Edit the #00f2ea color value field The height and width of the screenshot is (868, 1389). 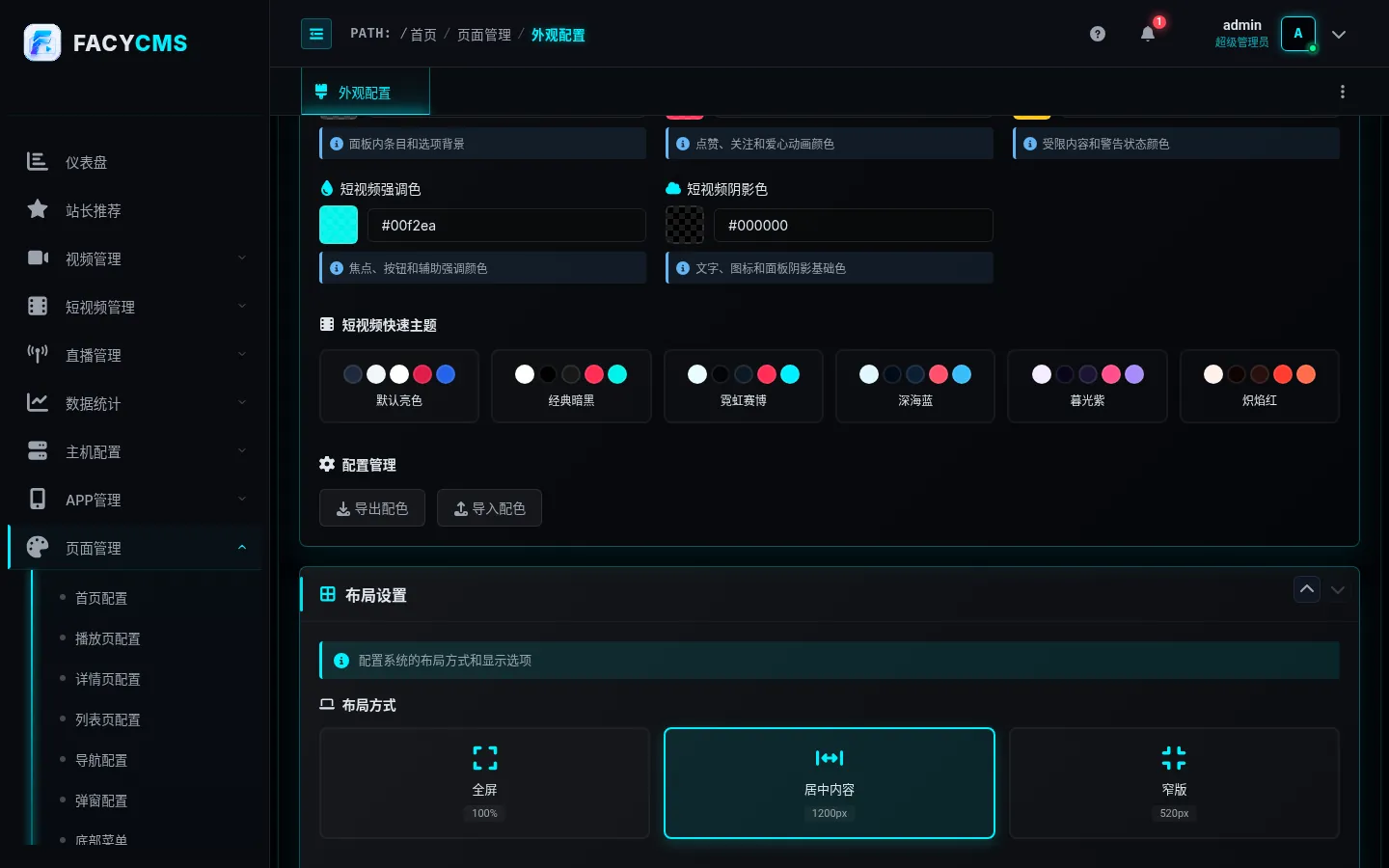click(x=506, y=225)
